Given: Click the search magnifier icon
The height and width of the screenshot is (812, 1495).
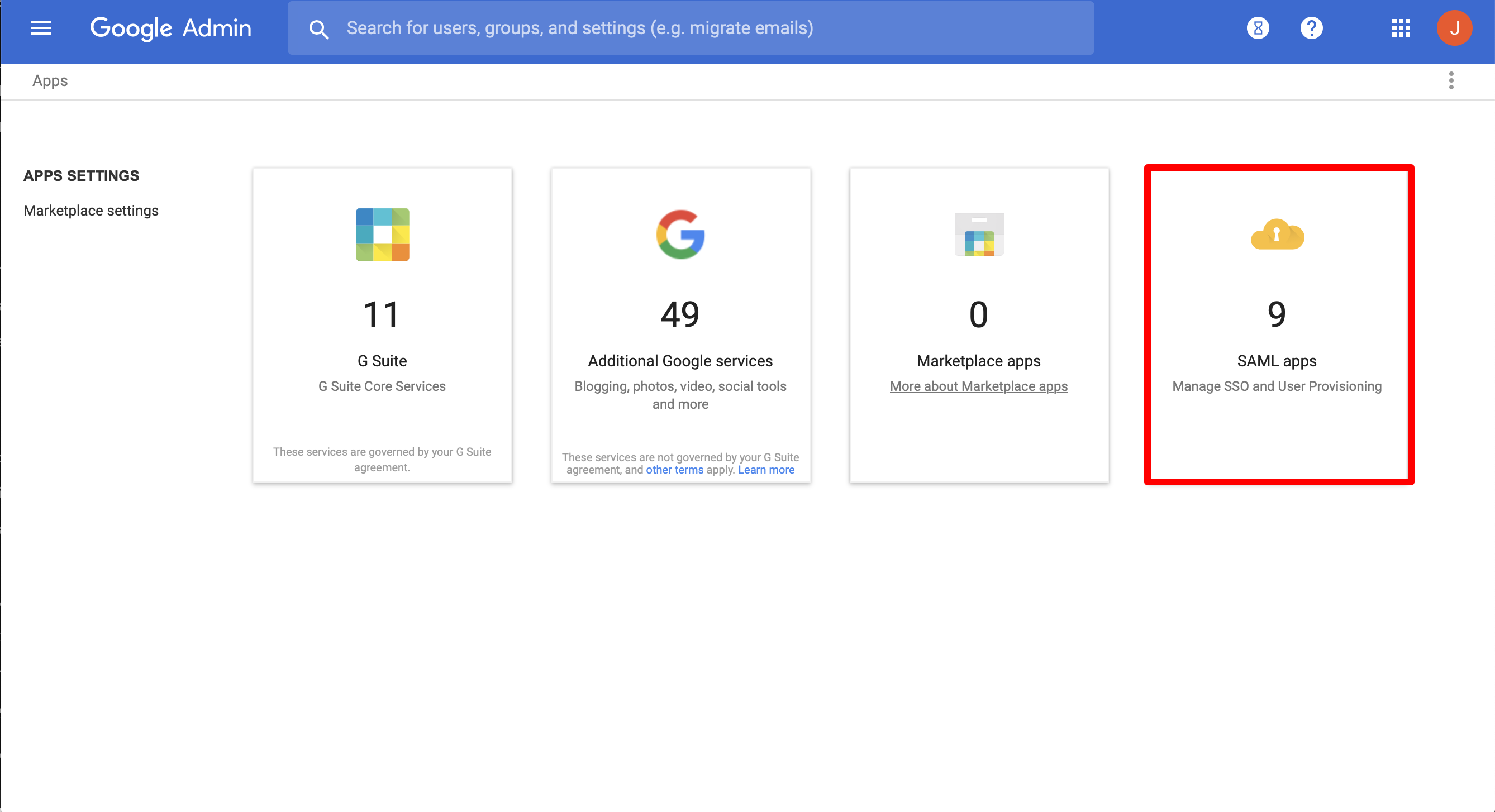Looking at the screenshot, I should point(318,29).
